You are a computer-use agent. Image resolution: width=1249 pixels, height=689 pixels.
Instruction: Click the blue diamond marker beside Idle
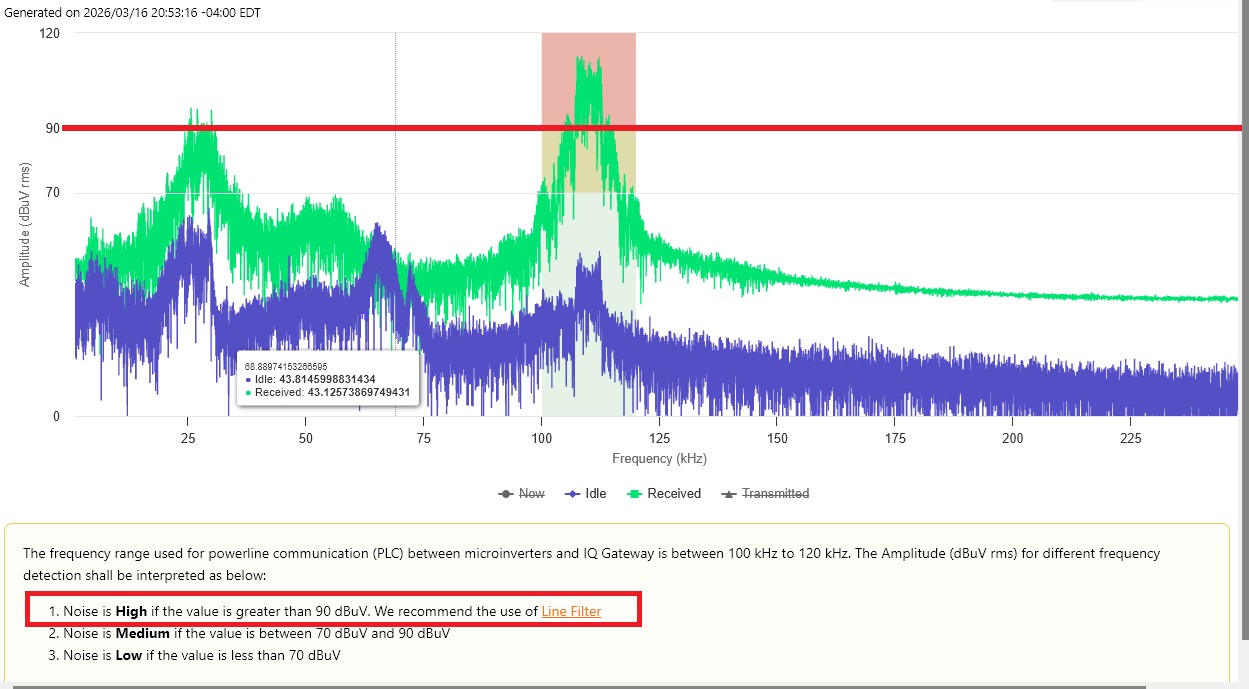(x=573, y=494)
